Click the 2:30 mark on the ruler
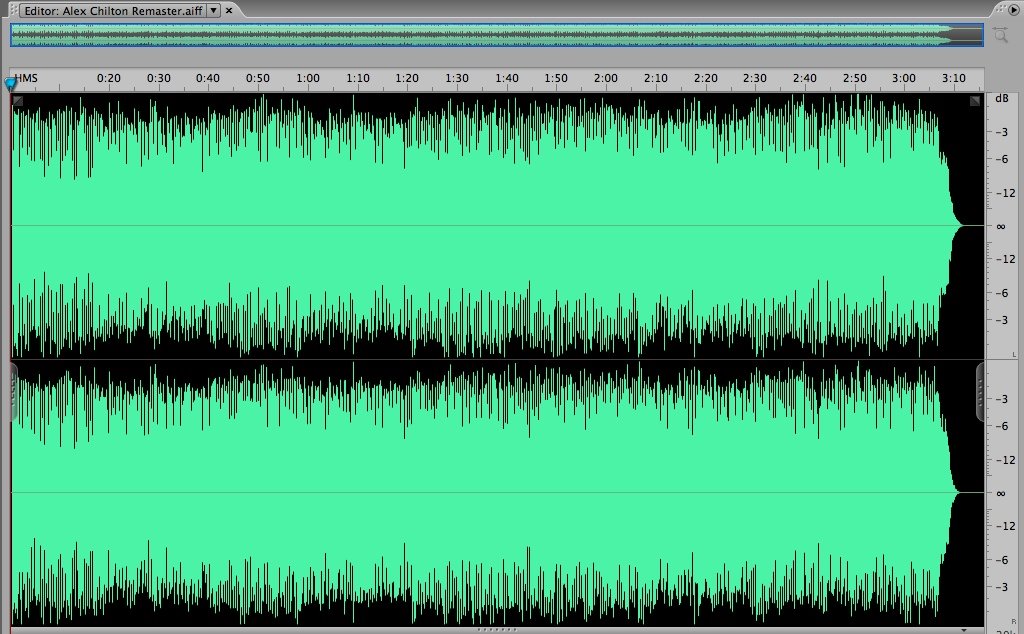The image size is (1024, 634). pos(754,78)
